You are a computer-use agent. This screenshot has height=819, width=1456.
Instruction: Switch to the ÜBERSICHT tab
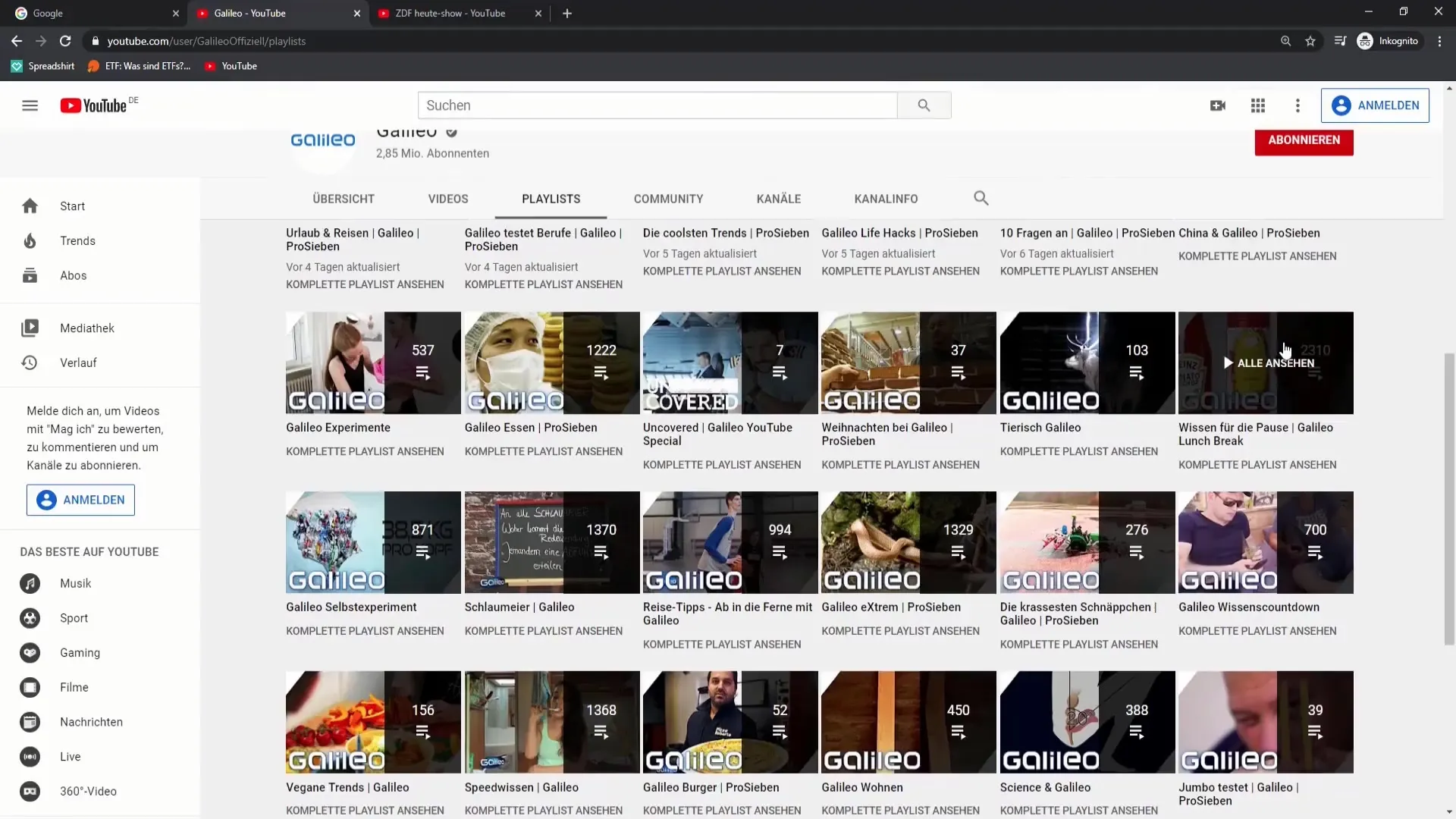(344, 199)
